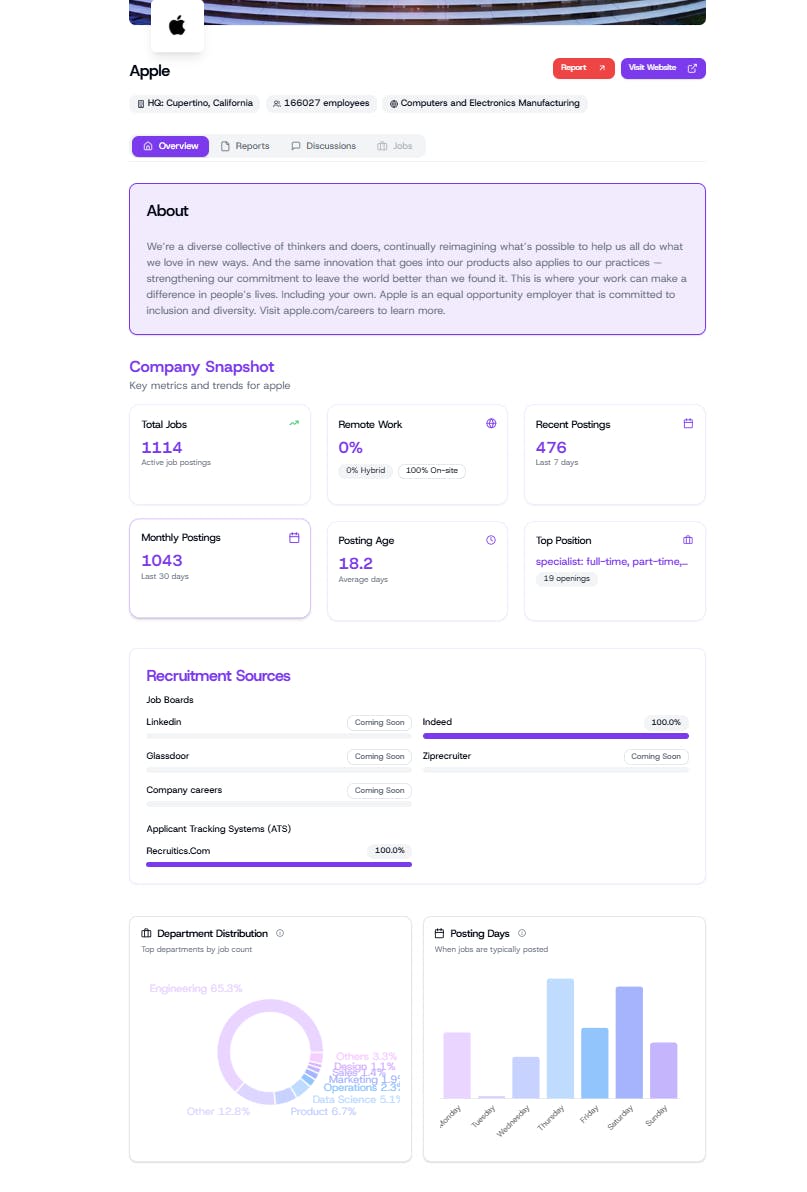Viewport: 807px width, 1192px height.
Task: Open the Visit Website button
Action: (x=663, y=68)
